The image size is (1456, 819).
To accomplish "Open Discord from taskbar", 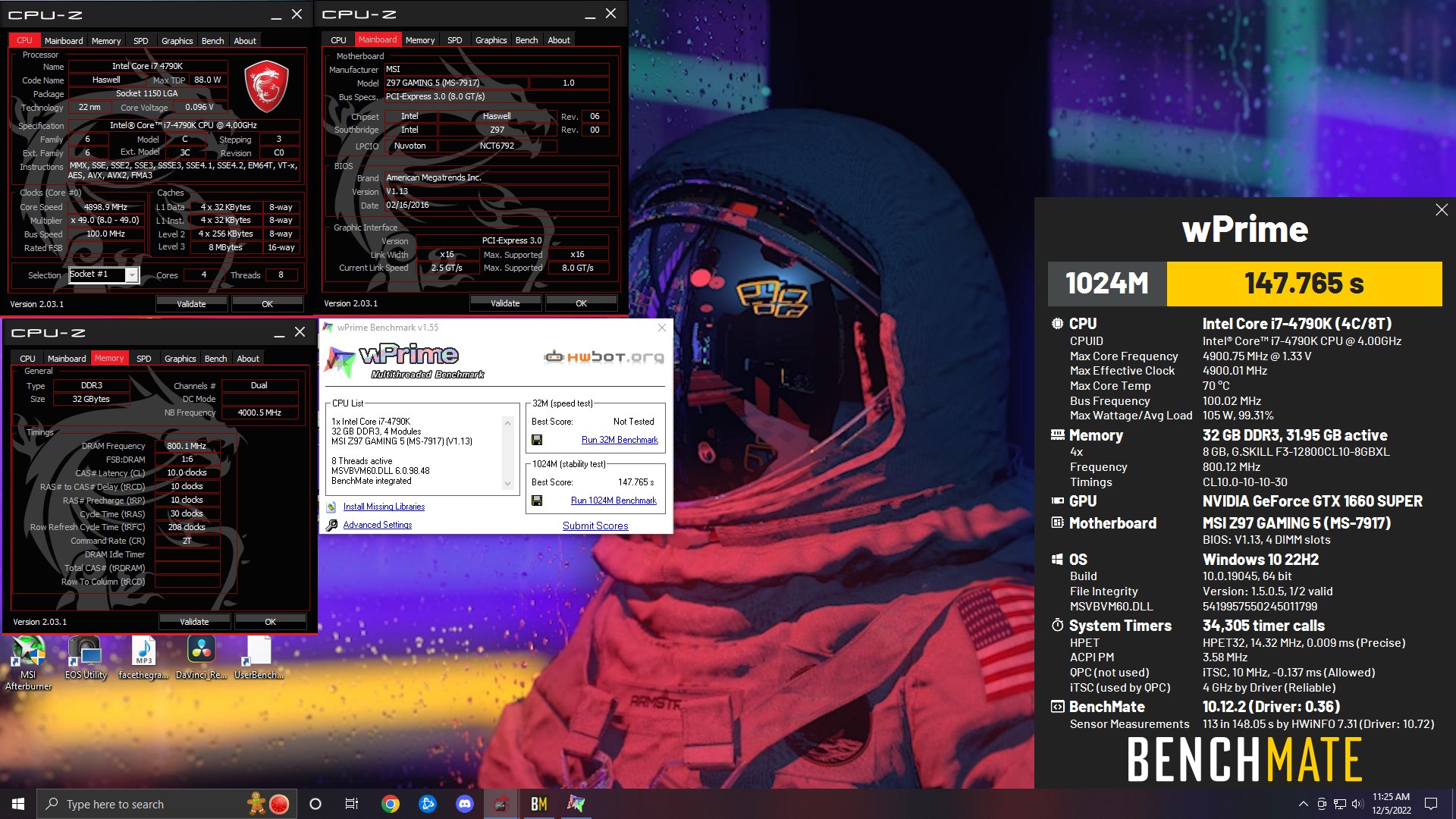I will (465, 804).
